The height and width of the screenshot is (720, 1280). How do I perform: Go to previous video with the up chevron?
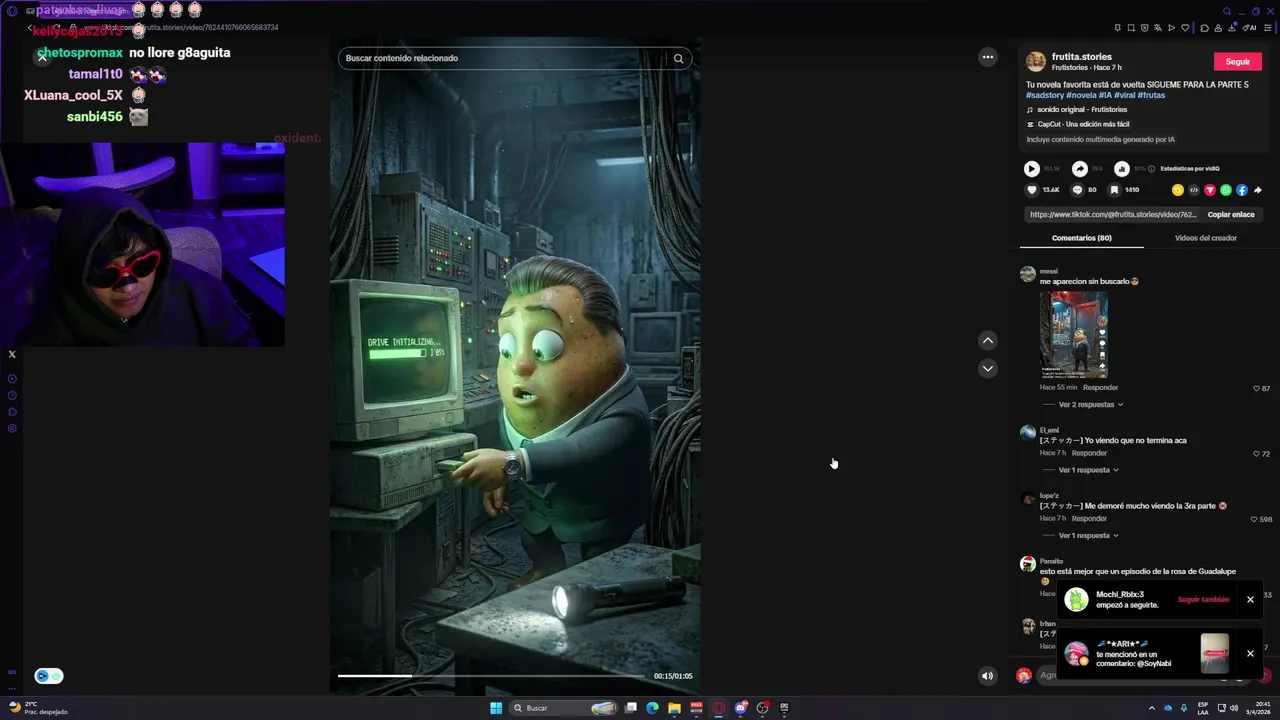click(988, 341)
